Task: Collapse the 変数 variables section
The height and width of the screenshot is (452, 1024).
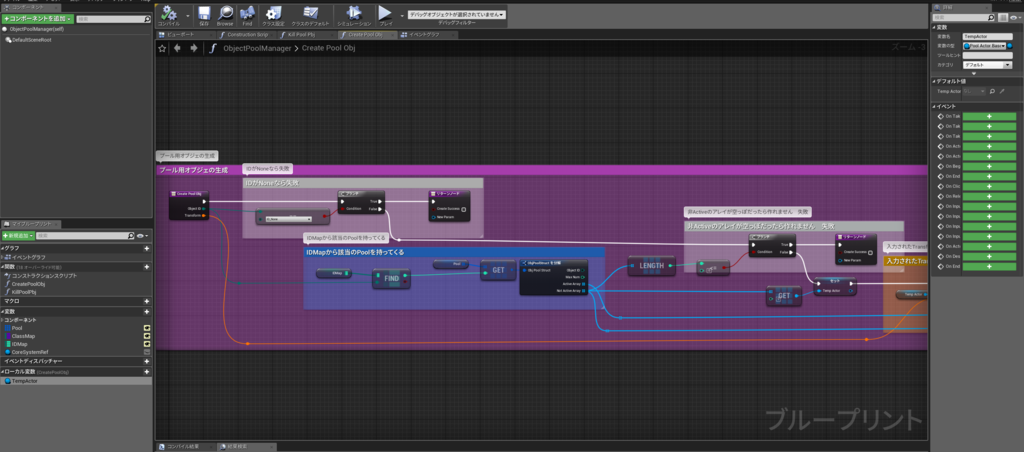Action: pos(2,312)
